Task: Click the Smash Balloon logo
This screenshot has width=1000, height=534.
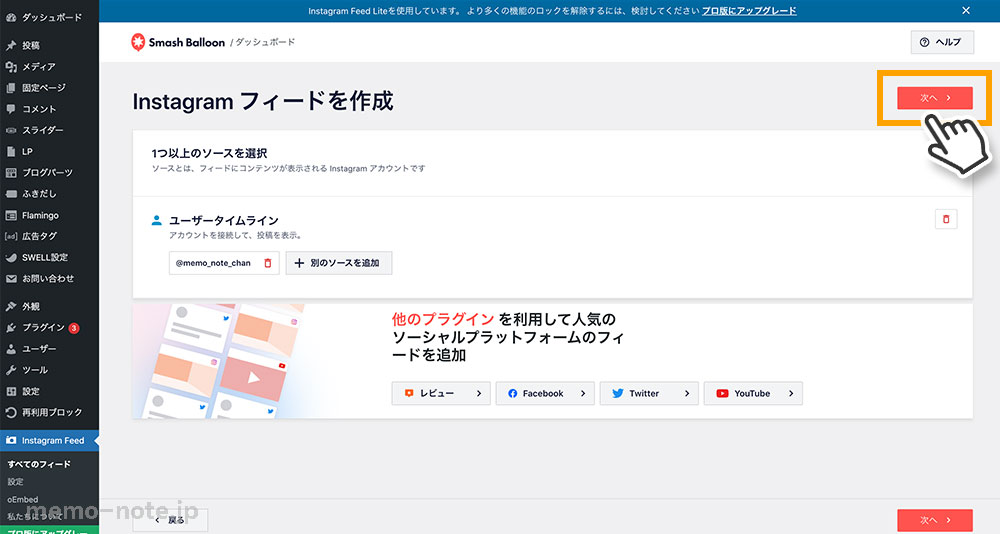Action: [178, 42]
